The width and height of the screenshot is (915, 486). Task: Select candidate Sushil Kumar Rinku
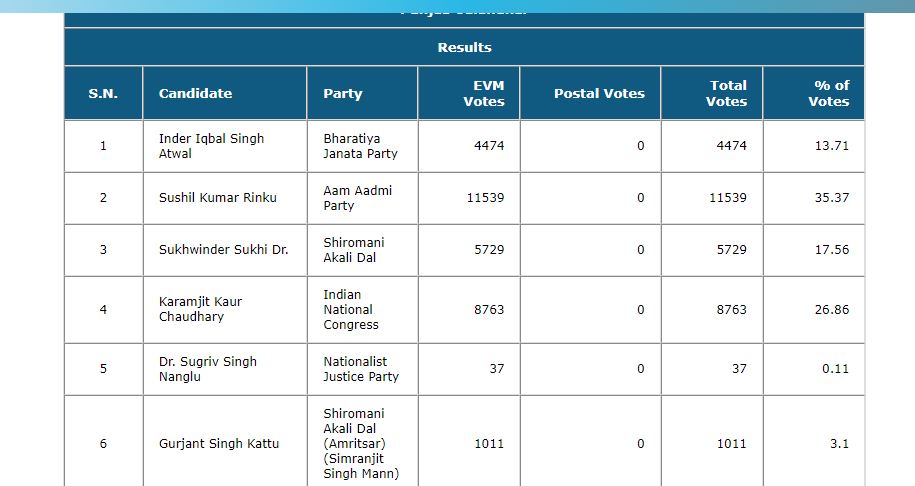click(x=217, y=198)
